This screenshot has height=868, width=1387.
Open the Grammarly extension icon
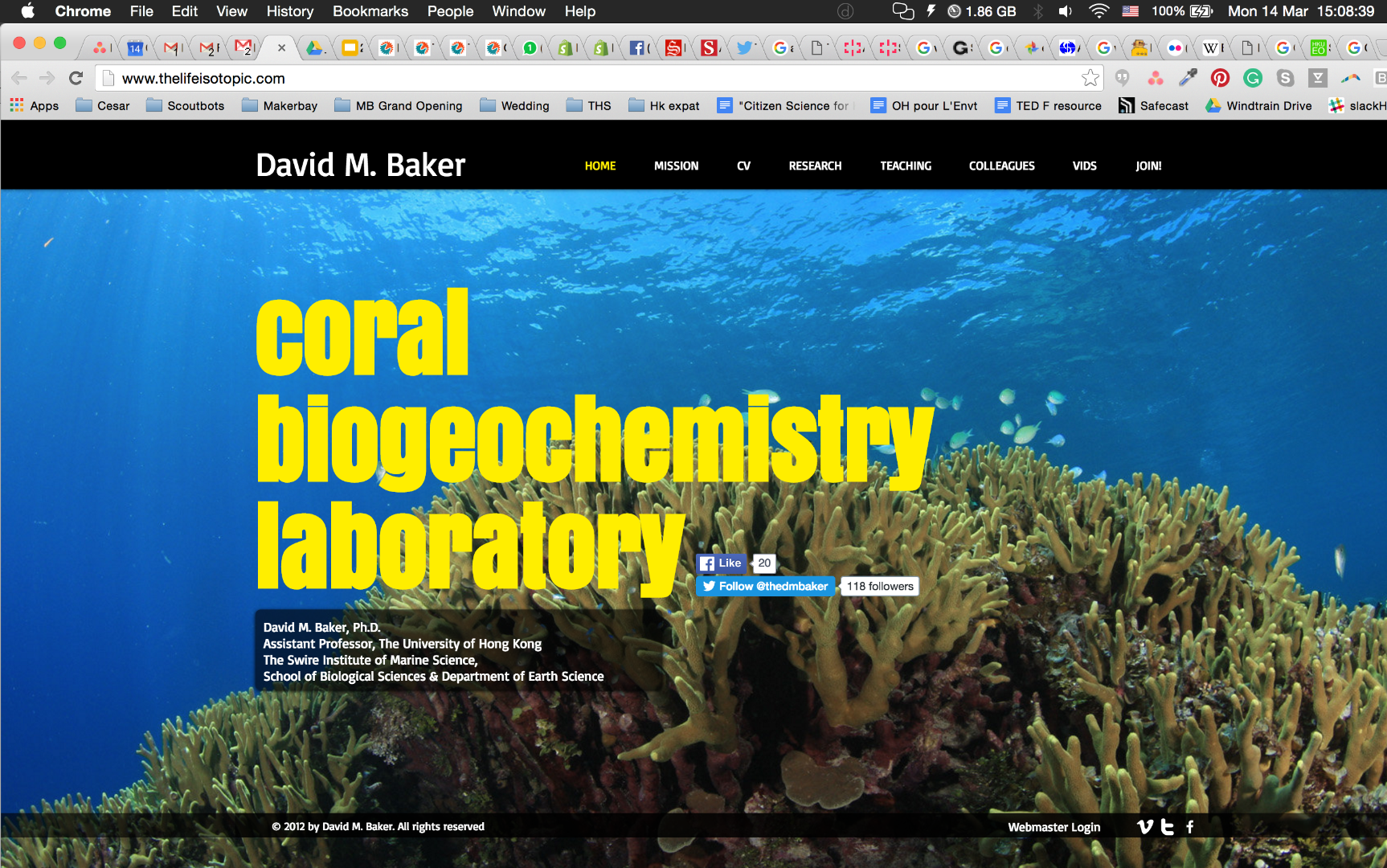coord(1253,78)
